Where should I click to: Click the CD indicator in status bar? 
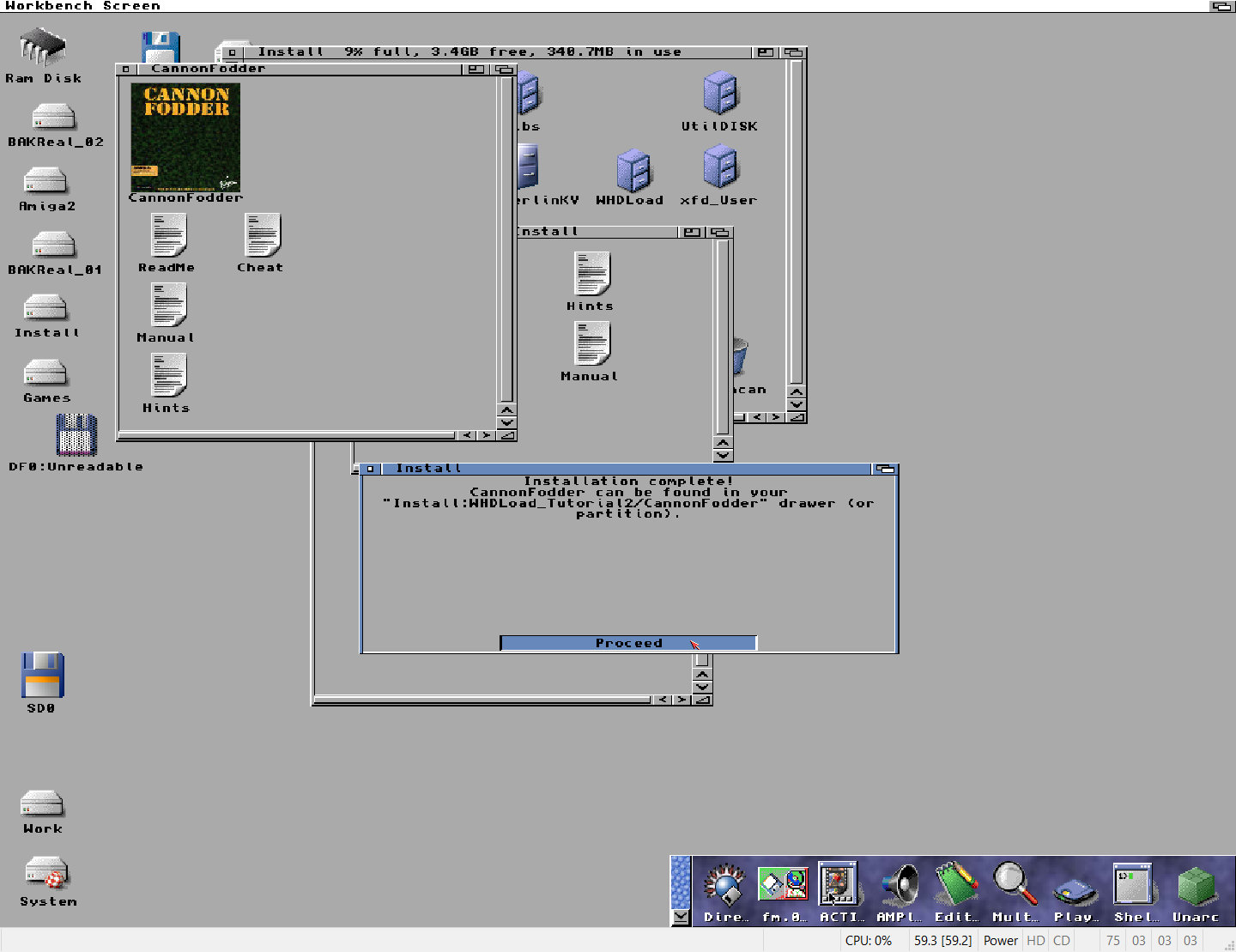(x=1062, y=941)
